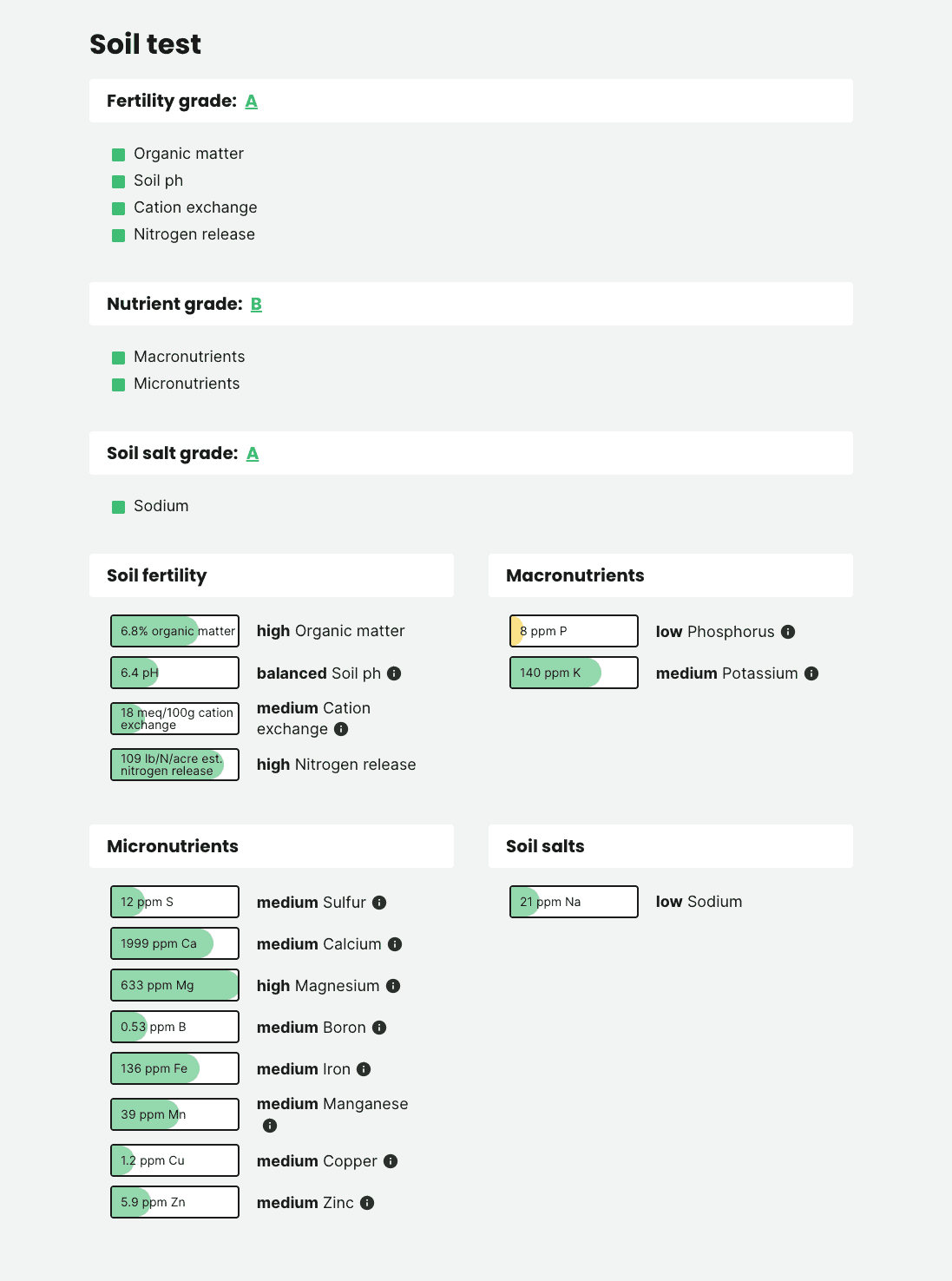Image resolution: width=952 pixels, height=1281 pixels.
Task: Click the 6.8% organic matter bar
Action: 174,631
